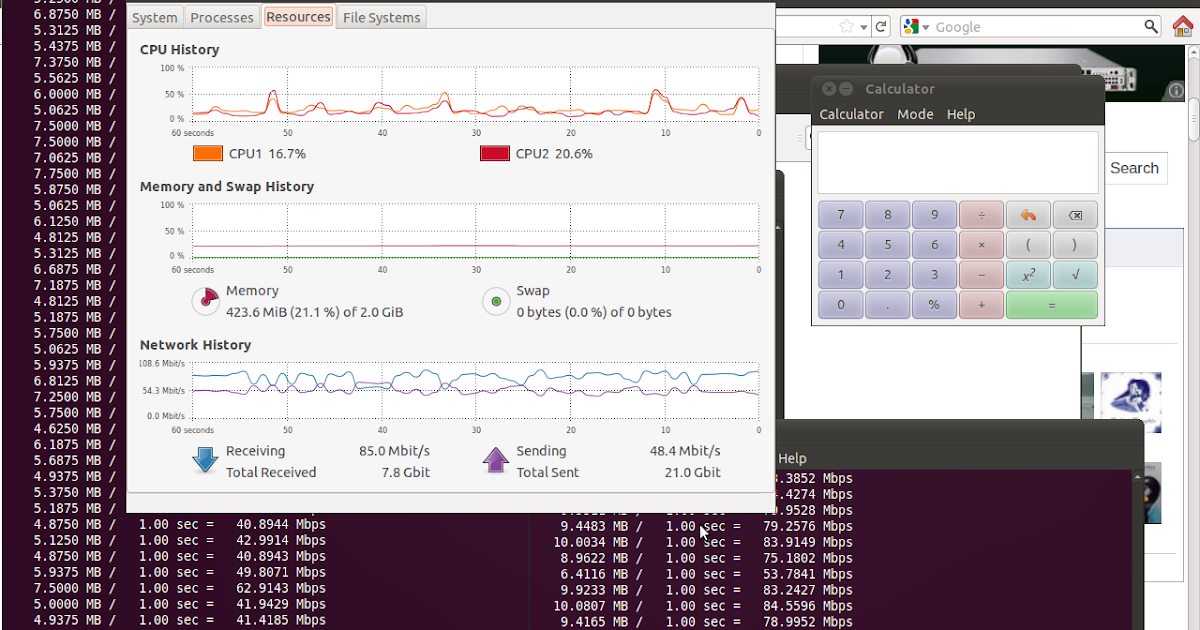Image resolution: width=1200 pixels, height=630 pixels.
Task: Go to browser home page
Action: pos(1182,27)
